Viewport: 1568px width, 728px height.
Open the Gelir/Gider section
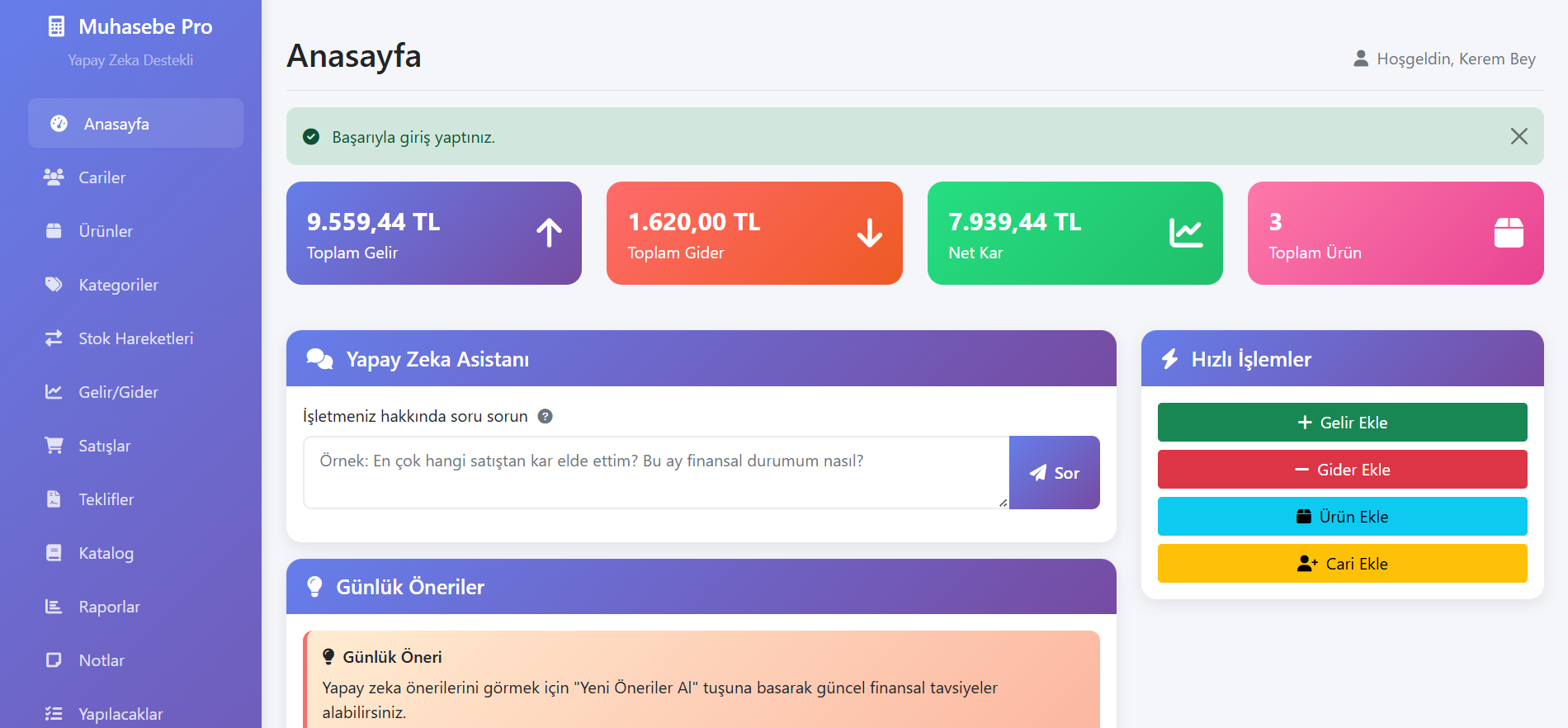118,392
